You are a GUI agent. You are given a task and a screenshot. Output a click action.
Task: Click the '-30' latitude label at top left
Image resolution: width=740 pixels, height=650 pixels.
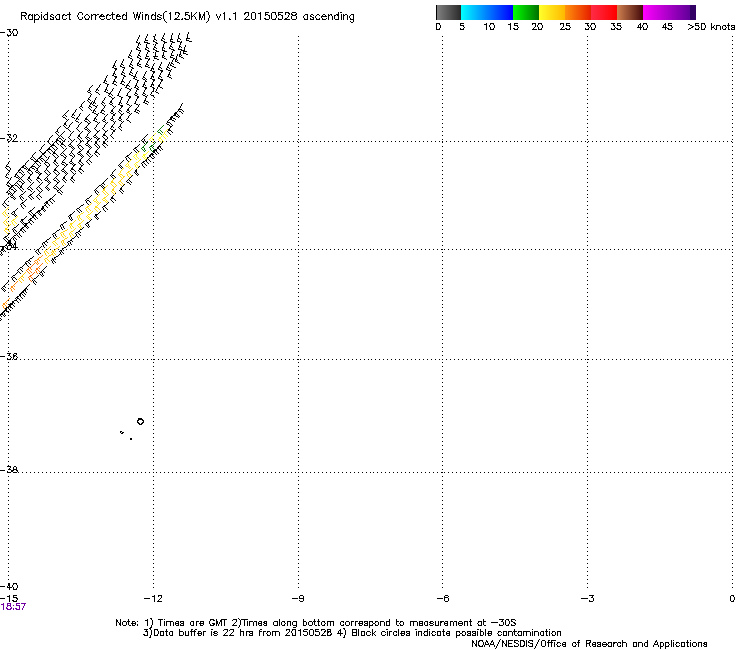tap(9, 33)
